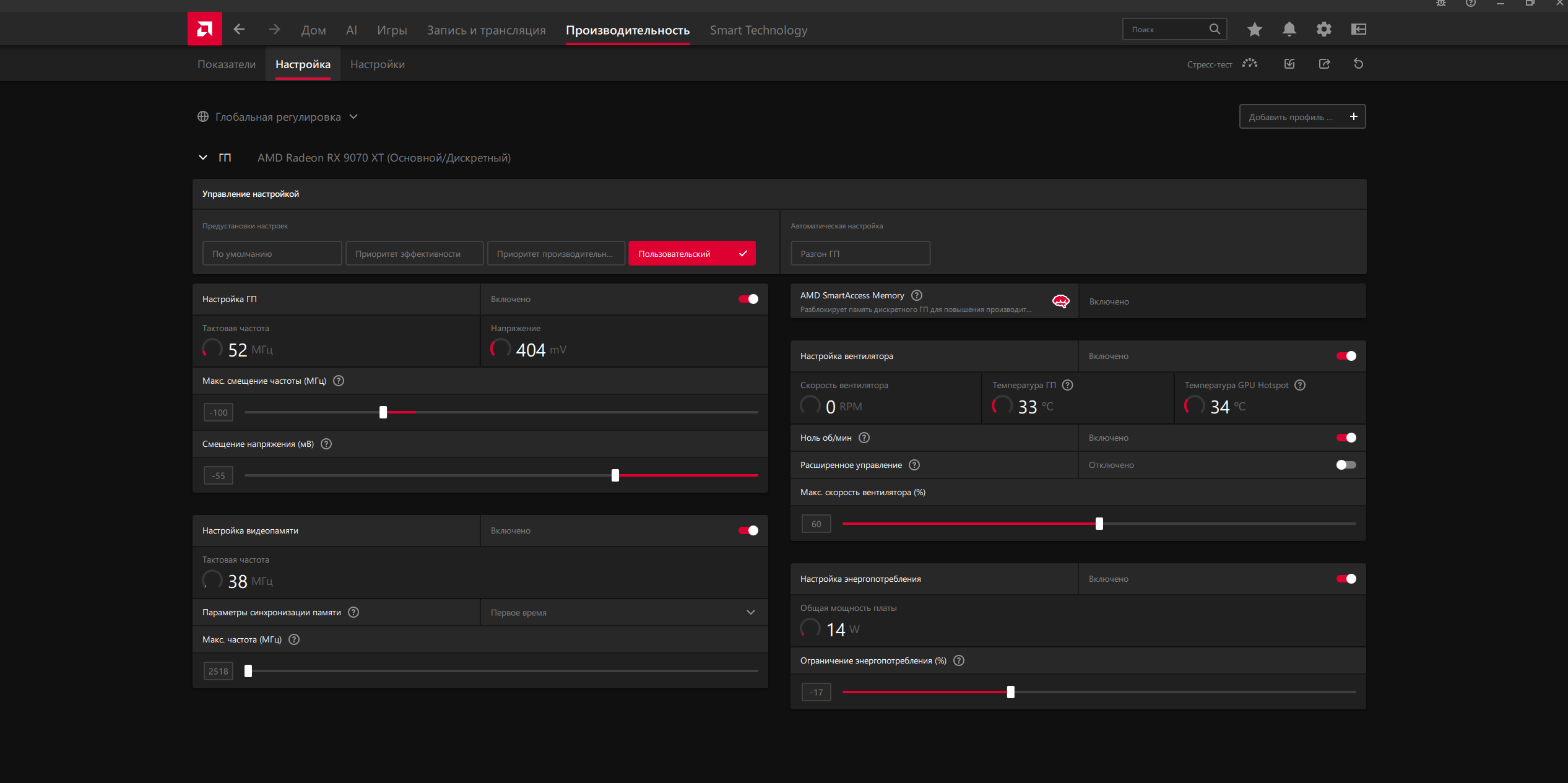Reset tuning with the circular arrow icon
This screenshot has width=1568, height=783.
pos(1358,64)
